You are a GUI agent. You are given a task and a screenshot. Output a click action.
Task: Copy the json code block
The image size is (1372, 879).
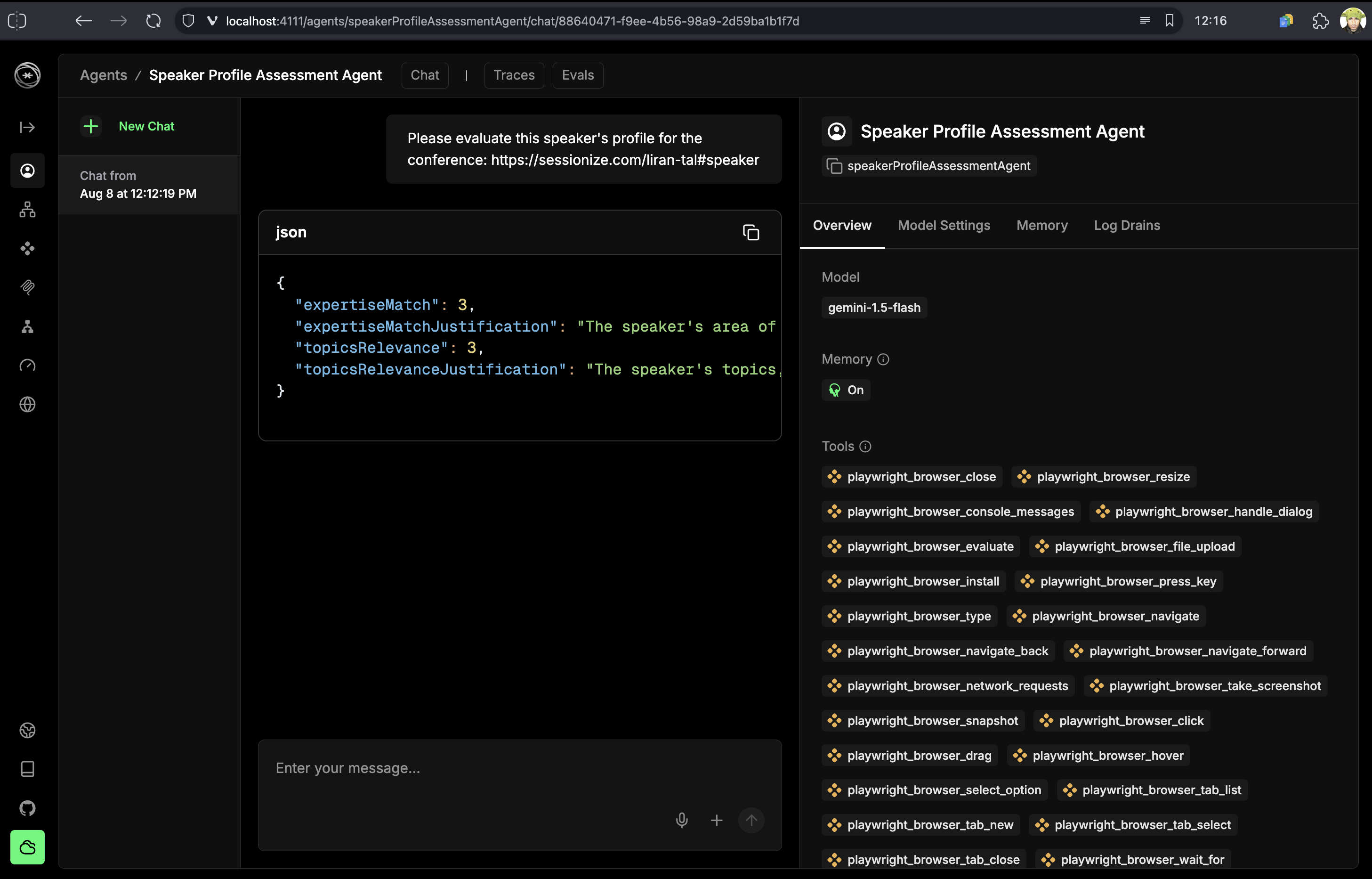point(751,232)
